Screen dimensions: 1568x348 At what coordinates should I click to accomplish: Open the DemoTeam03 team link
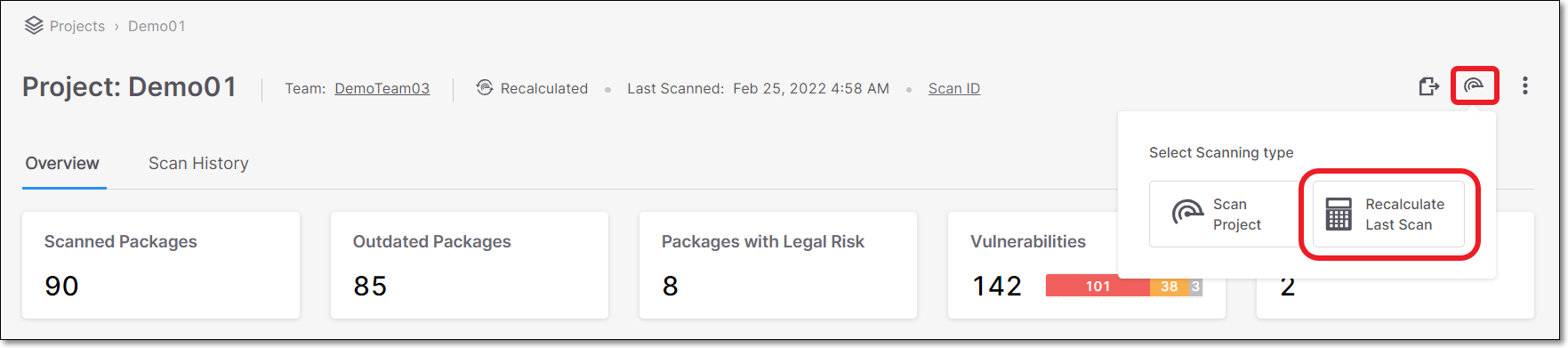382,88
